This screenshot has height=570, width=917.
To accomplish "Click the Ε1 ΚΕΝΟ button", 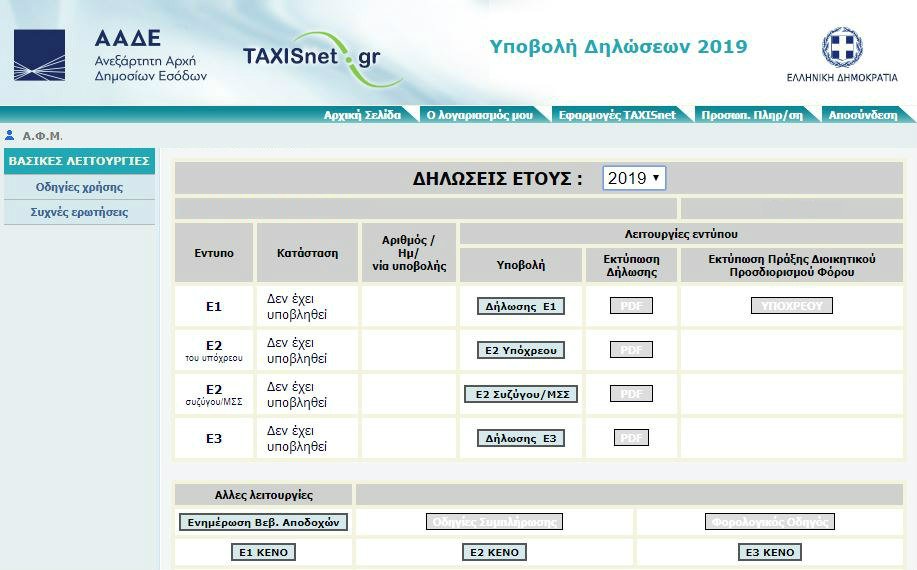I will tap(263, 552).
